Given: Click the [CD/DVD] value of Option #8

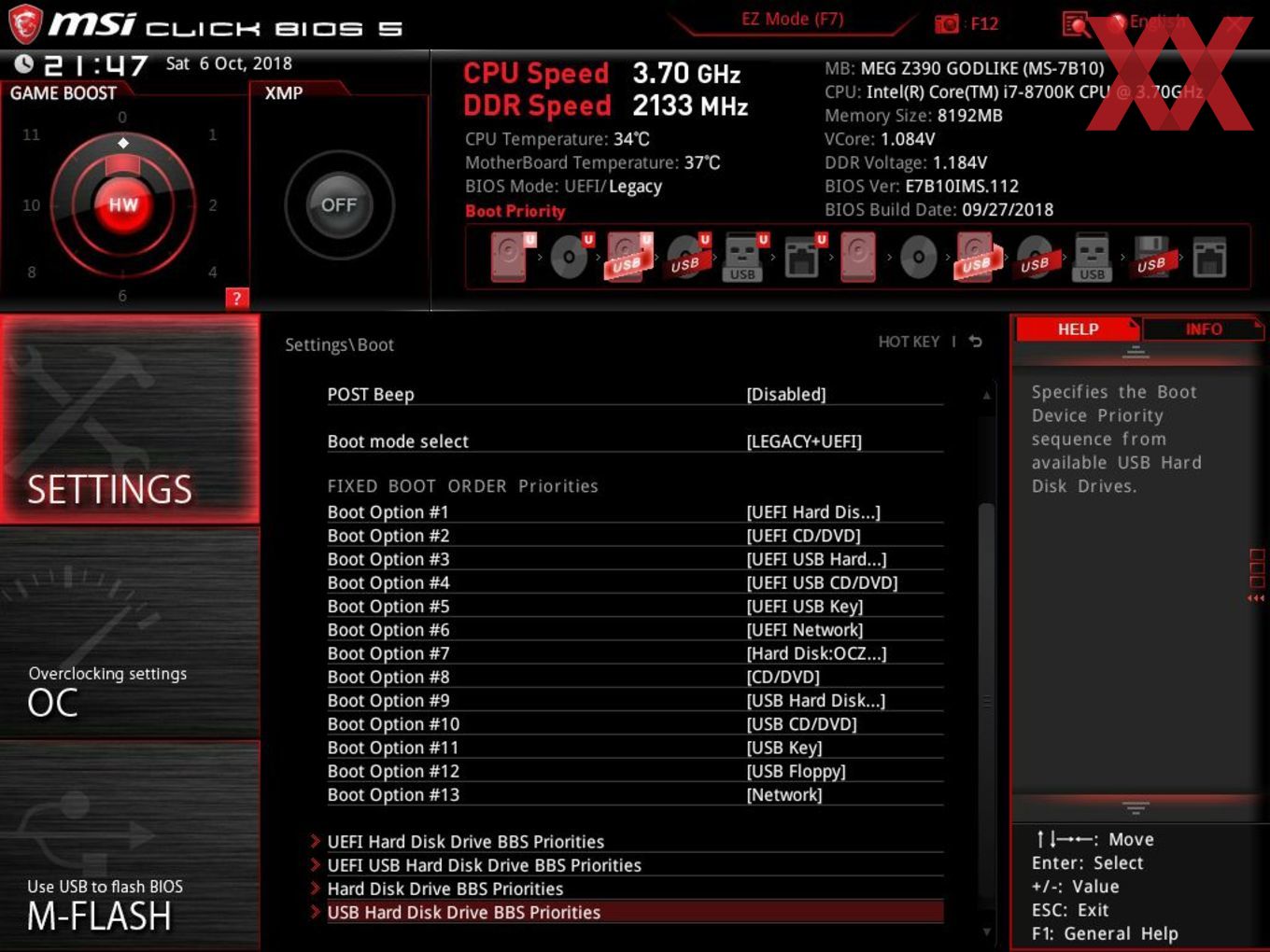Looking at the screenshot, I should click(x=783, y=677).
